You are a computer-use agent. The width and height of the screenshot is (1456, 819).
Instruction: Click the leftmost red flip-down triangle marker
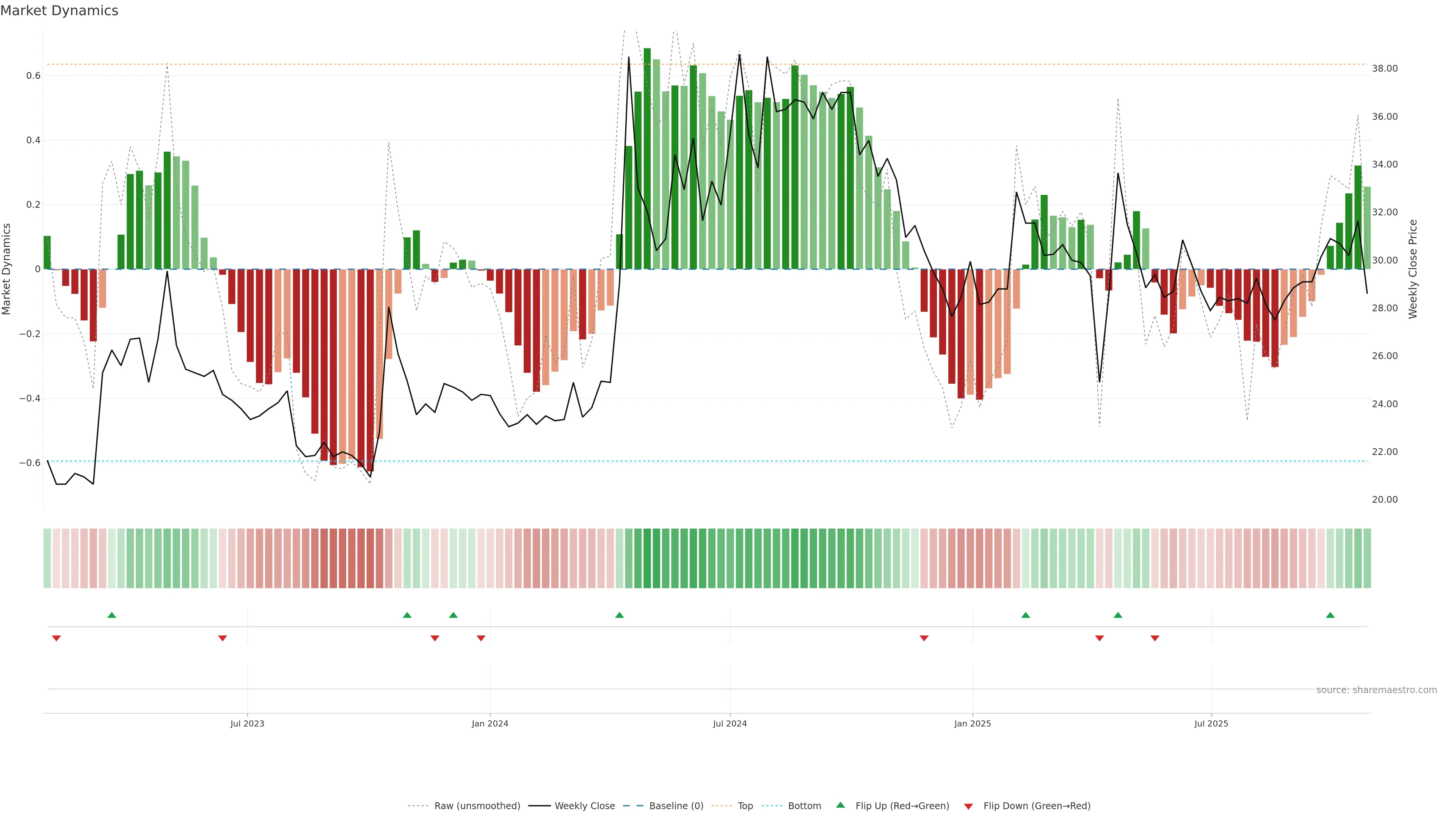[x=56, y=638]
